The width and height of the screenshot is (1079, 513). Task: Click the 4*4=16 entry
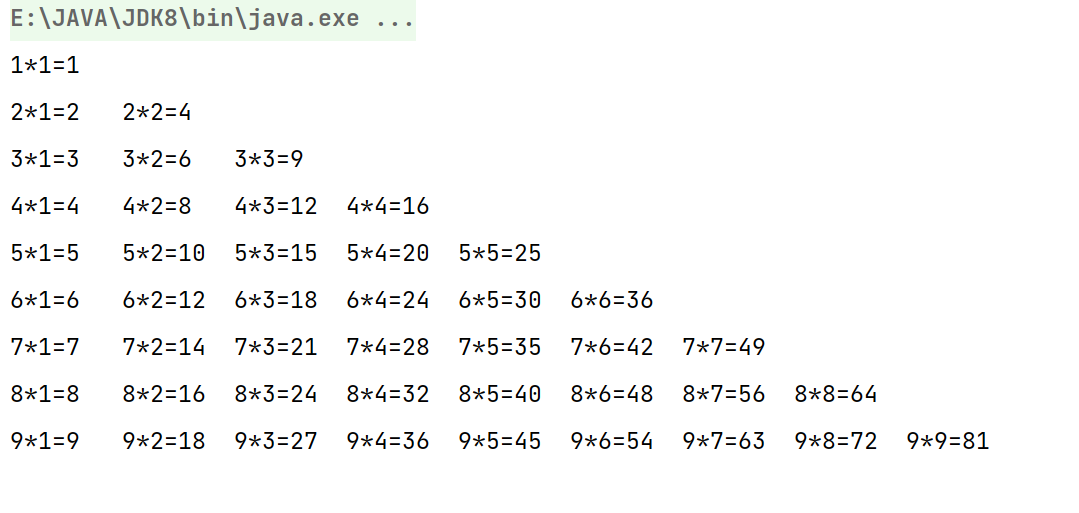click(x=388, y=207)
